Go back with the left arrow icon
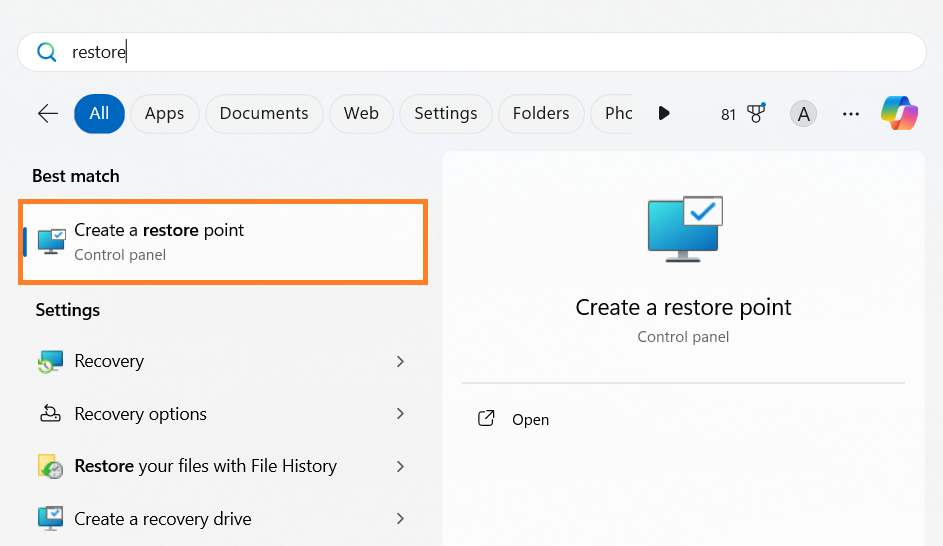This screenshot has width=943, height=546. (x=48, y=114)
